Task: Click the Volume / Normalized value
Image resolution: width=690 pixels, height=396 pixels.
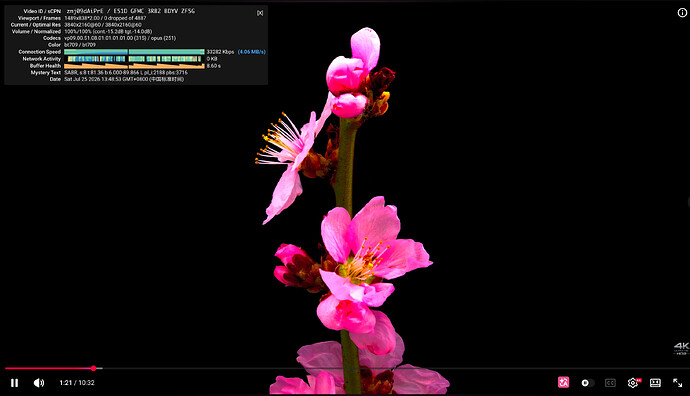Action: [x=108, y=32]
